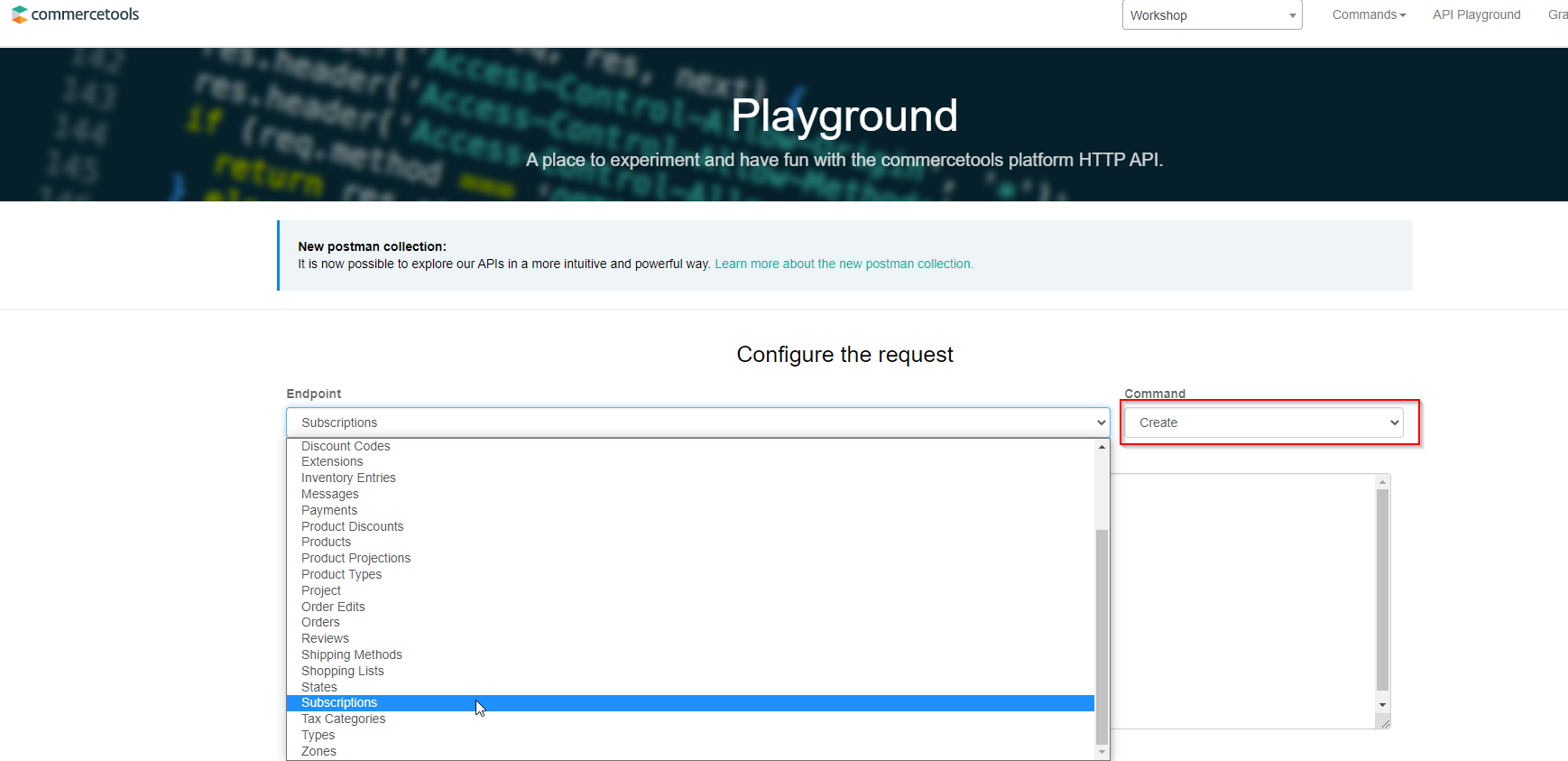Choose Tax Categories from list
This screenshot has height=761, width=1568.
click(x=343, y=719)
